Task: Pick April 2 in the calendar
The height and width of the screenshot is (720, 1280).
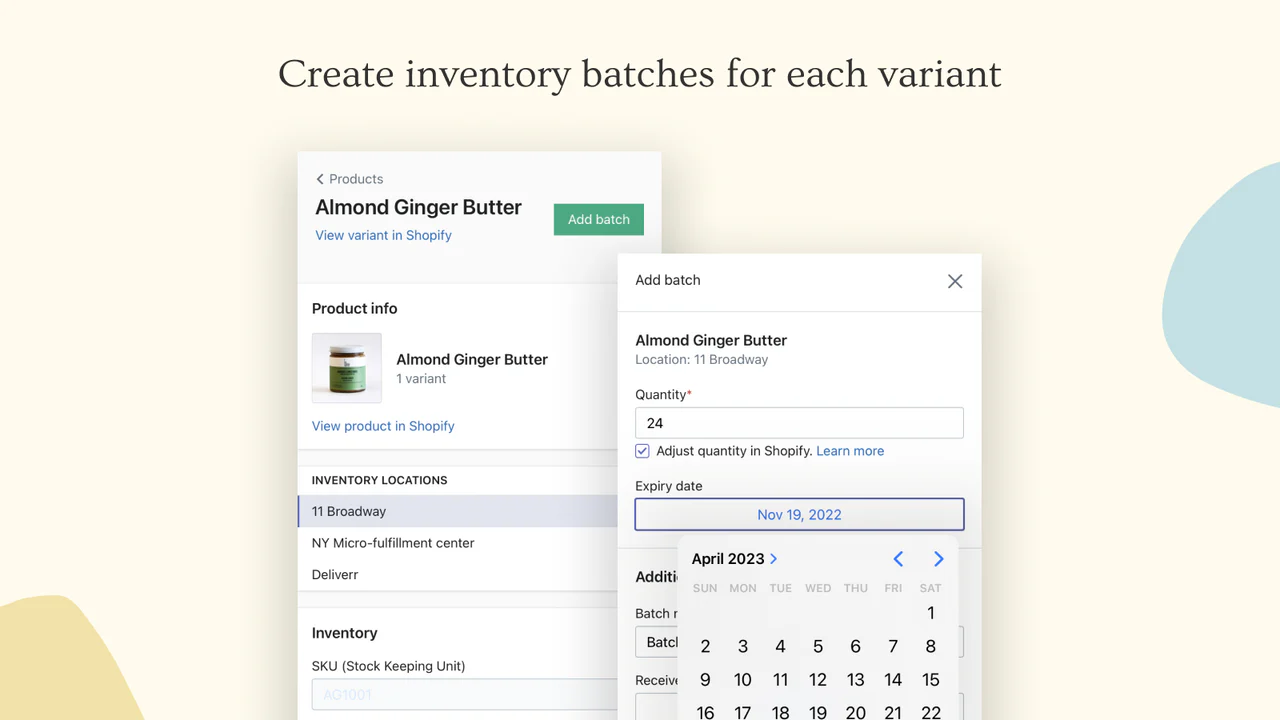Action: coord(705,647)
